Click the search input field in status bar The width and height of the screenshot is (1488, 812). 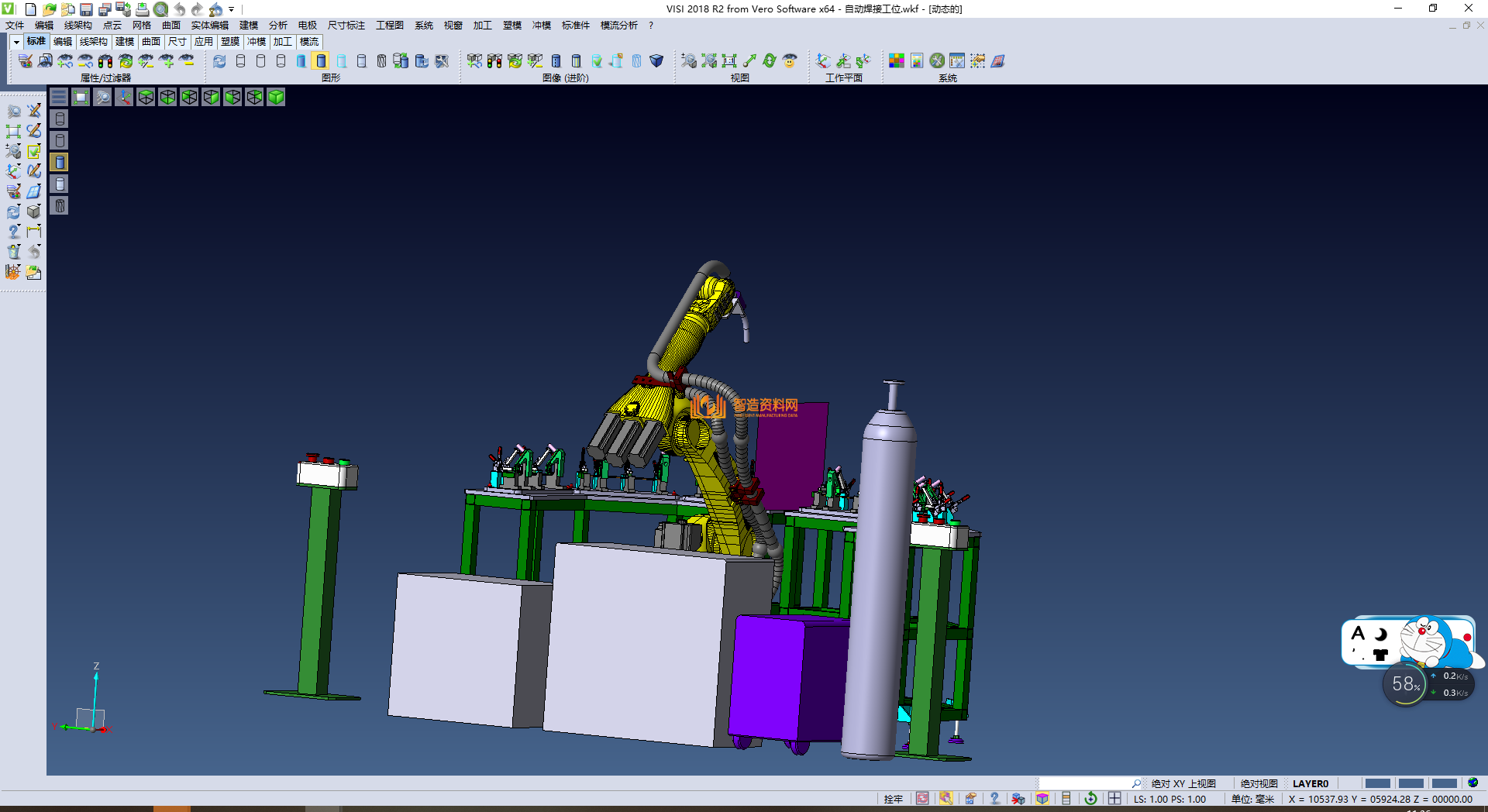point(1085,783)
